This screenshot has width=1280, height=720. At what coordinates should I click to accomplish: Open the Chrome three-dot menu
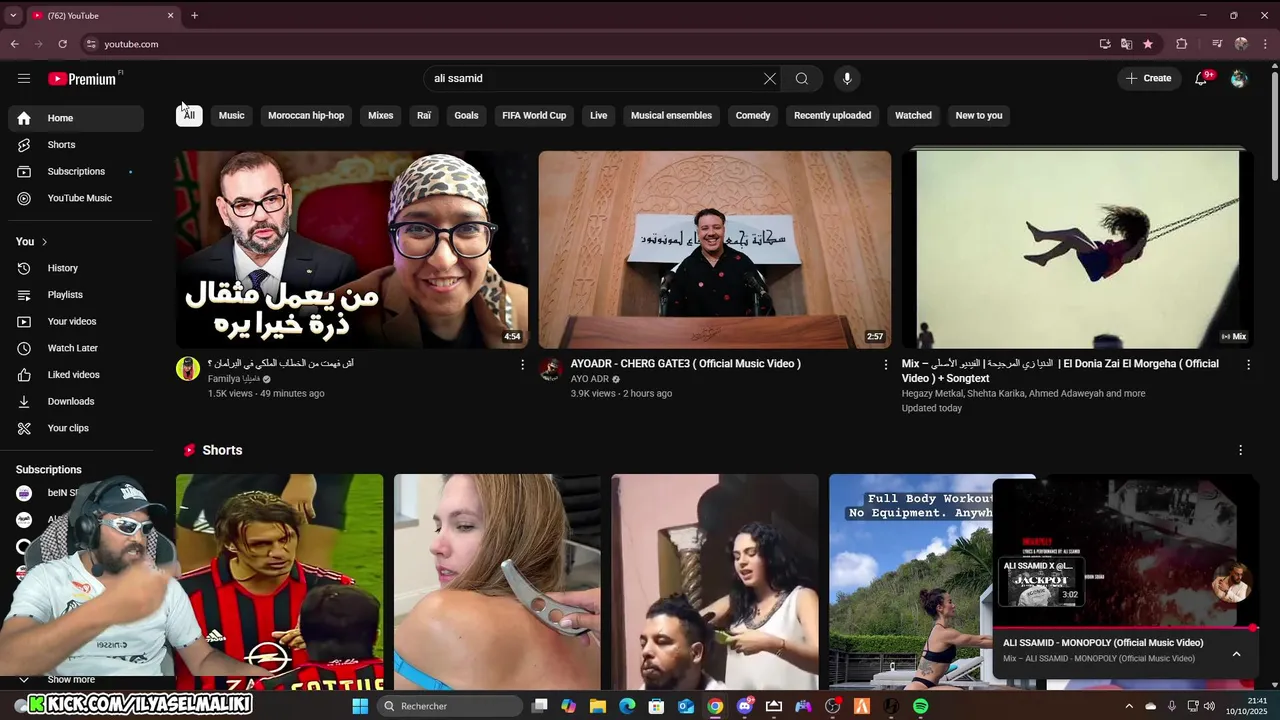point(1265,44)
